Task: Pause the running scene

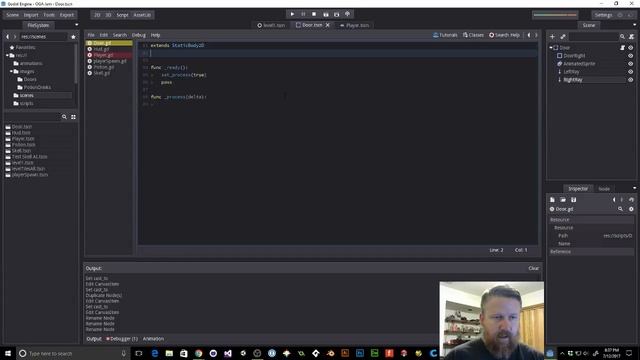Action: [303, 14]
